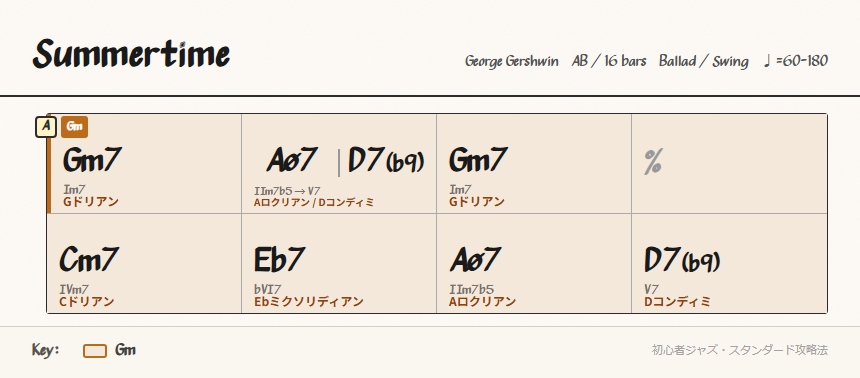Click the Ballad / Swing style label
The width and height of the screenshot is (860, 378).
click(704, 61)
